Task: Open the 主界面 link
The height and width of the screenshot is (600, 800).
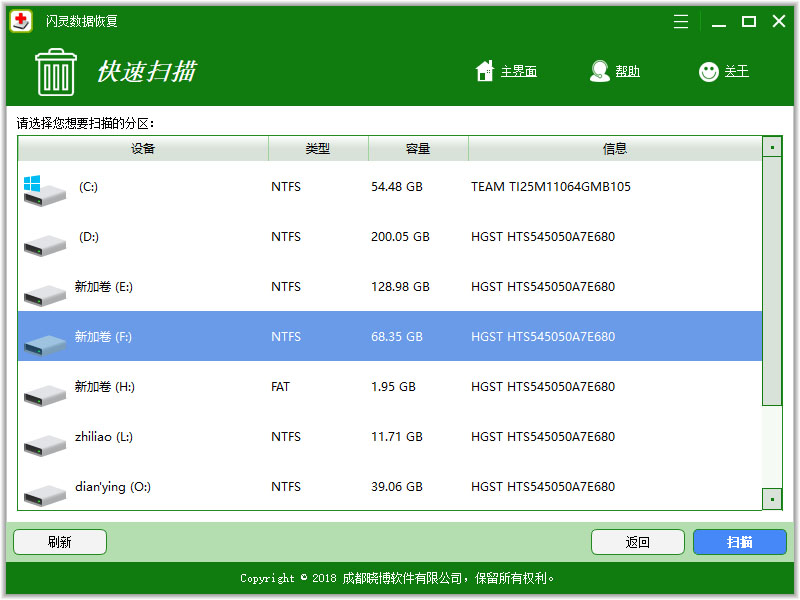Action: click(x=518, y=71)
